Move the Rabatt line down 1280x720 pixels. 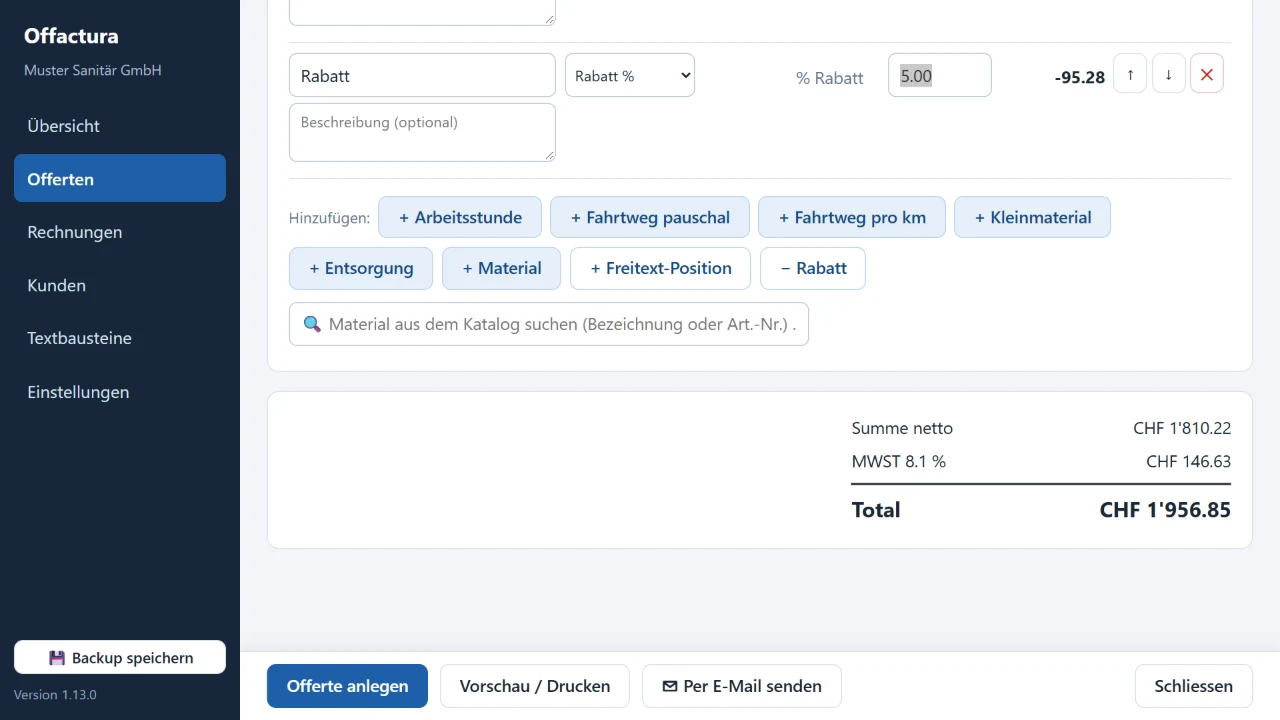[x=1169, y=75]
